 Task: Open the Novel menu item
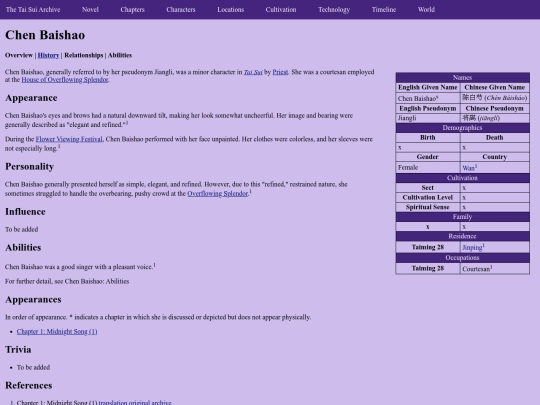point(90,10)
